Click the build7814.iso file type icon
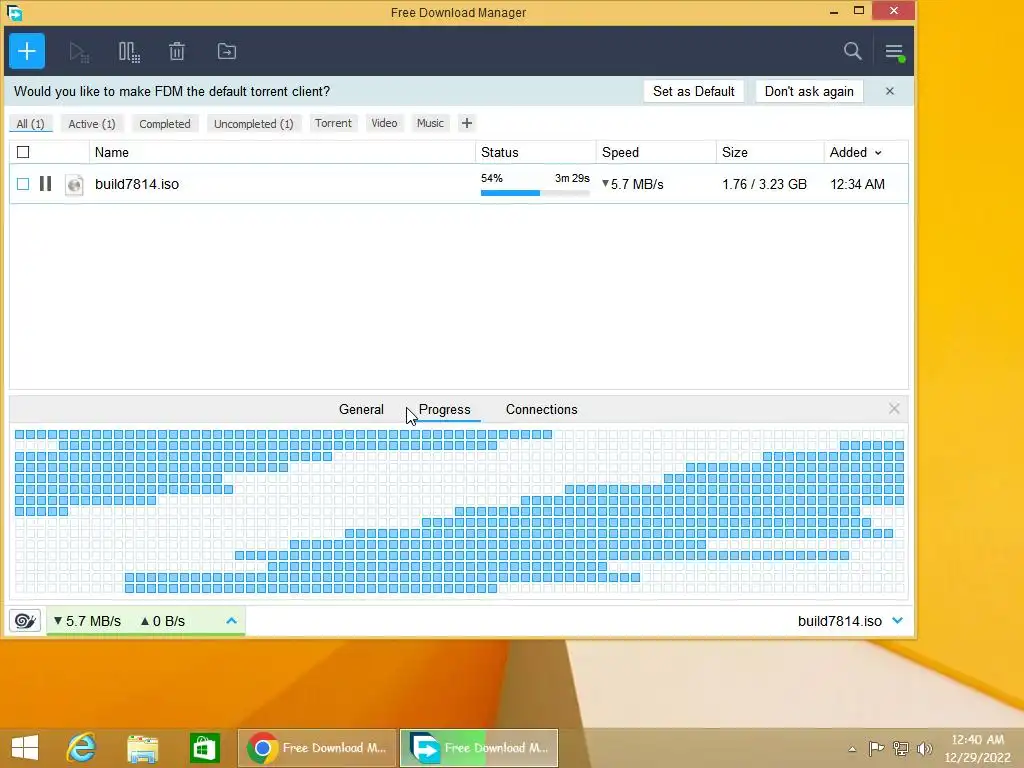This screenshot has width=1024, height=768. [x=74, y=184]
